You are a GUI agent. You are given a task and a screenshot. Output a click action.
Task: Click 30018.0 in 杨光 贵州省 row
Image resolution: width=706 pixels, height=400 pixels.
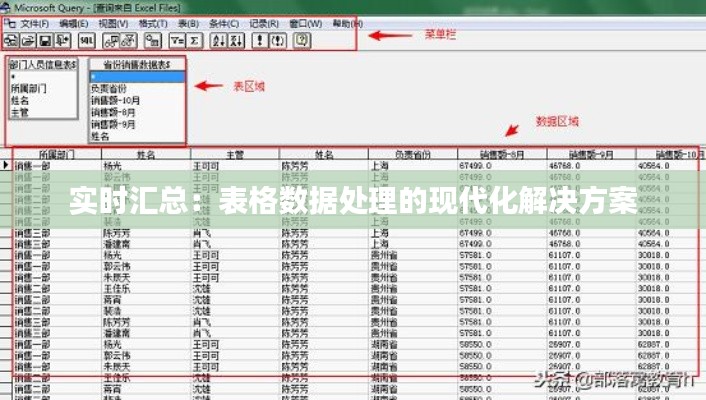(x=653, y=255)
